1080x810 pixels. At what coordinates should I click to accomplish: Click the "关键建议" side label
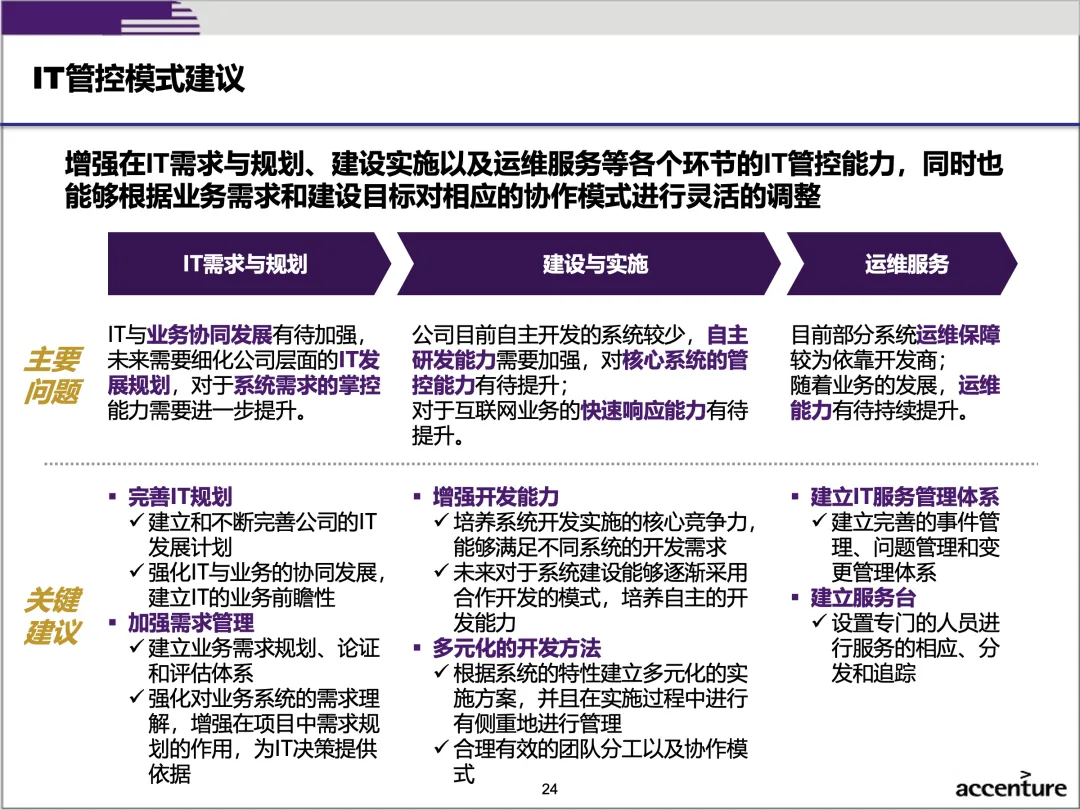coord(53,616)
